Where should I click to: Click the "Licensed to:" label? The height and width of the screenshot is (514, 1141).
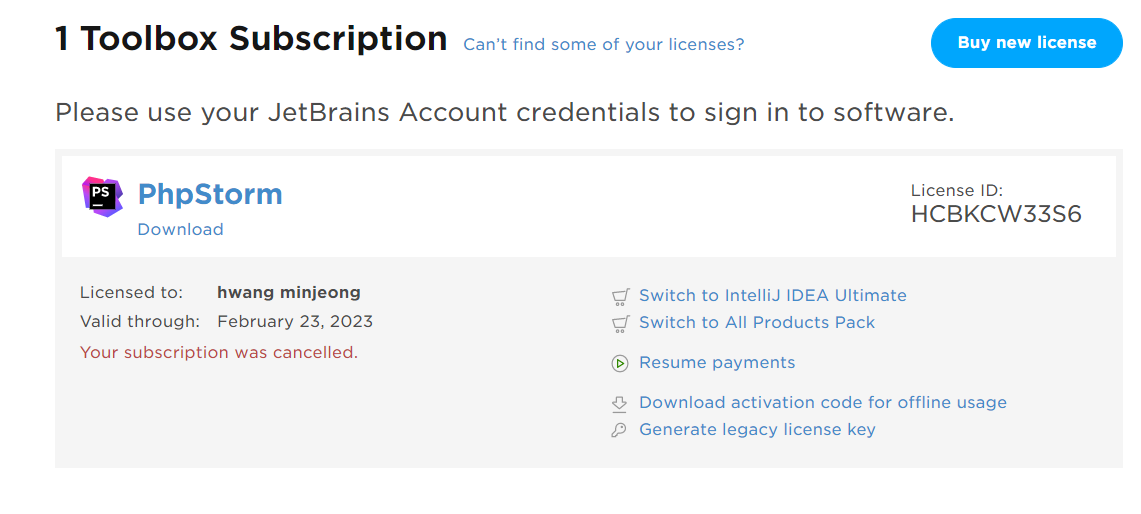click(131, 293)
